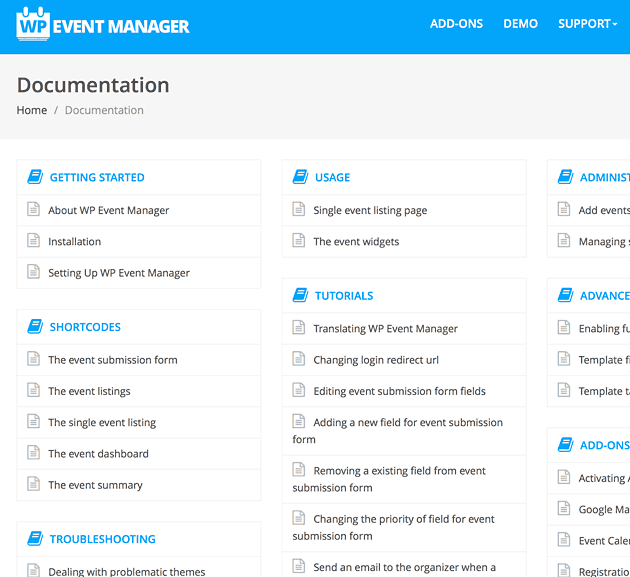Click document icon beside Managing
Viewport: 630px width, 577px height.
coord(564,240)
